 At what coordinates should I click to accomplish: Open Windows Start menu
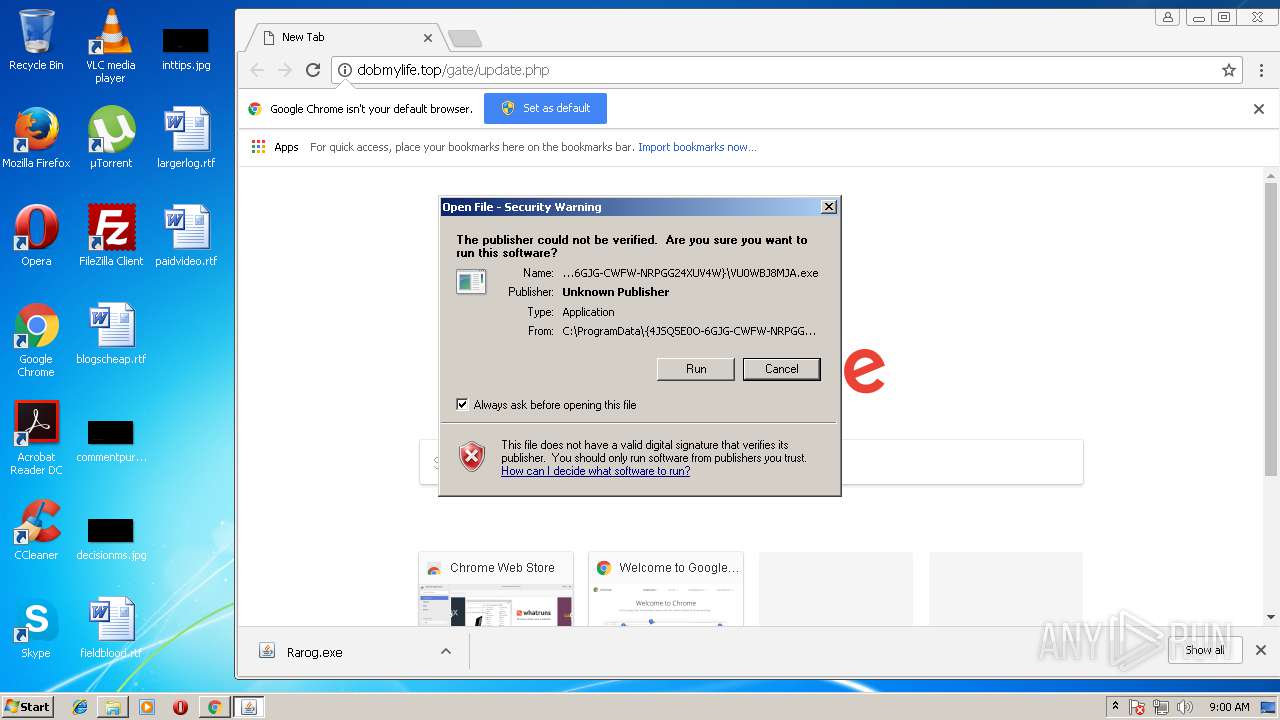(28, 707)
